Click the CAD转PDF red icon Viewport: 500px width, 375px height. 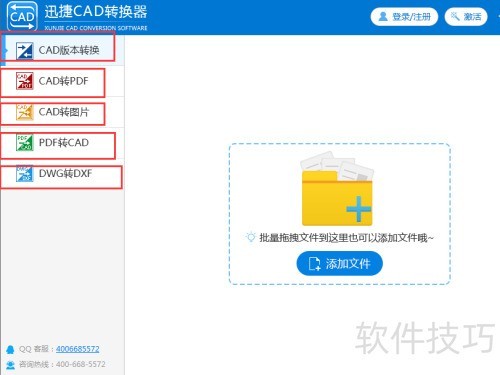point(25,81)
